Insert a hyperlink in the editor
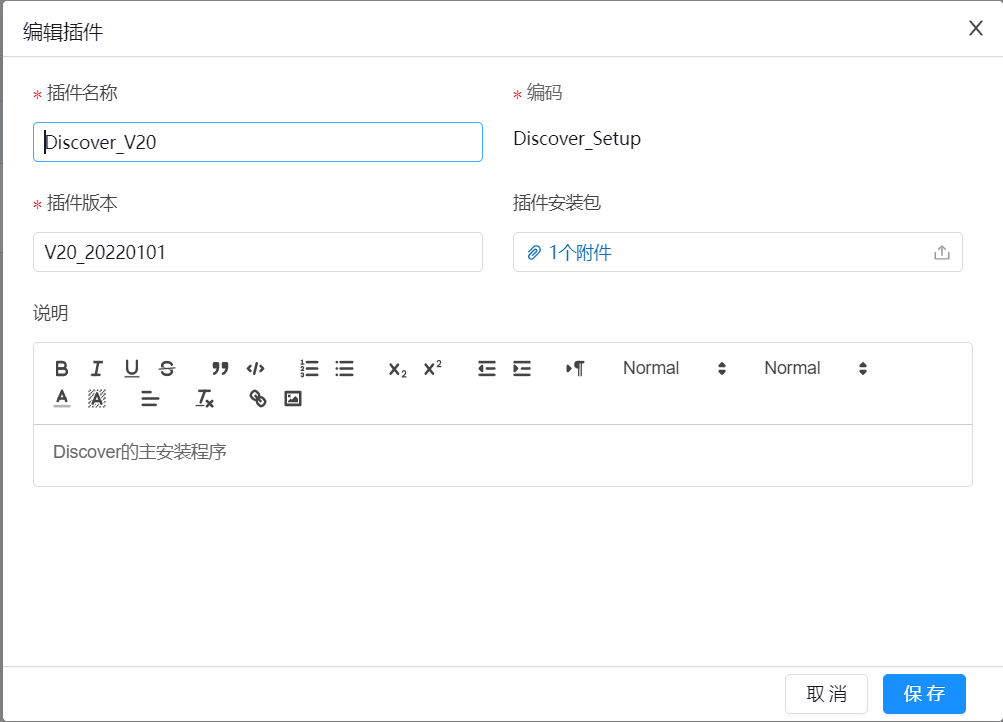 (258, 398)
